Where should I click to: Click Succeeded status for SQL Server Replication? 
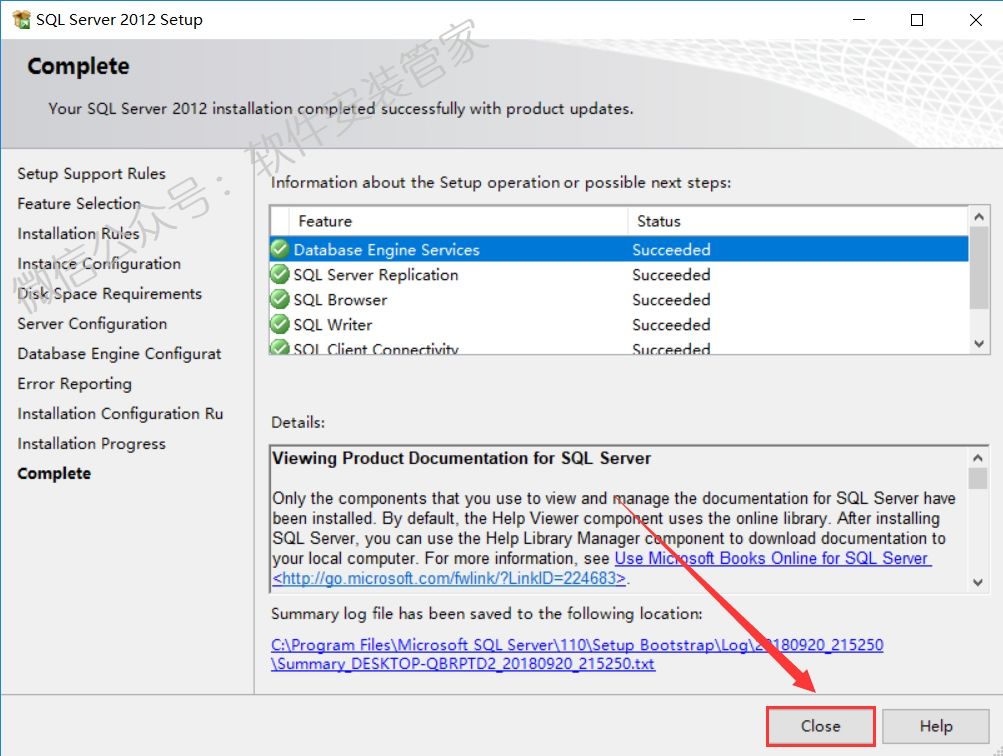[x=671, y=274]
